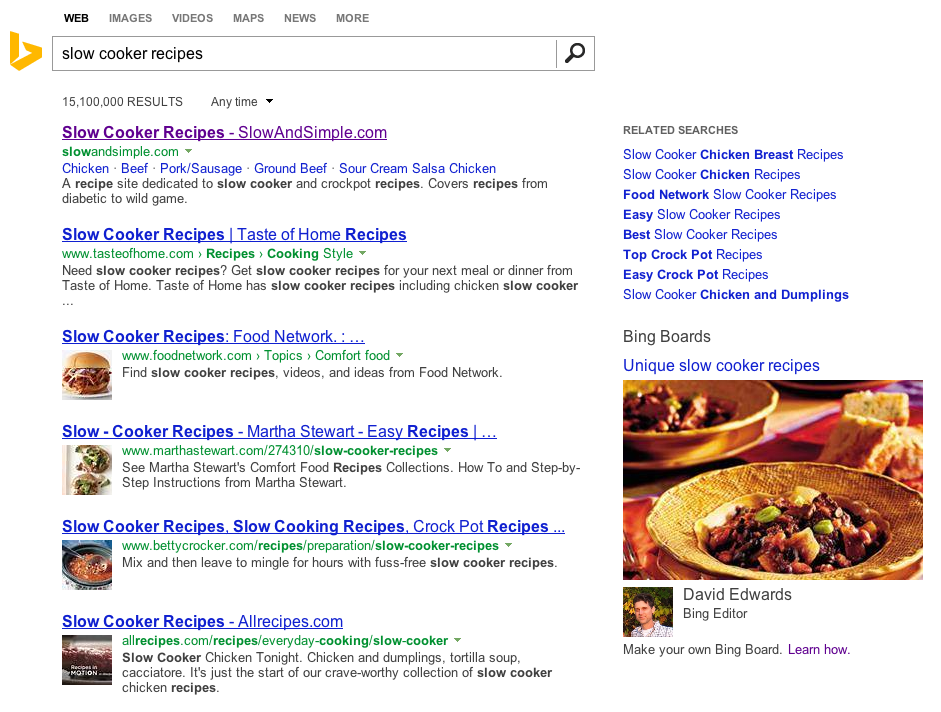Click the Learn how link
Image resolution: width=941 pixels, height=712 pixels.
pyautogui.click(x=819, y=649)
